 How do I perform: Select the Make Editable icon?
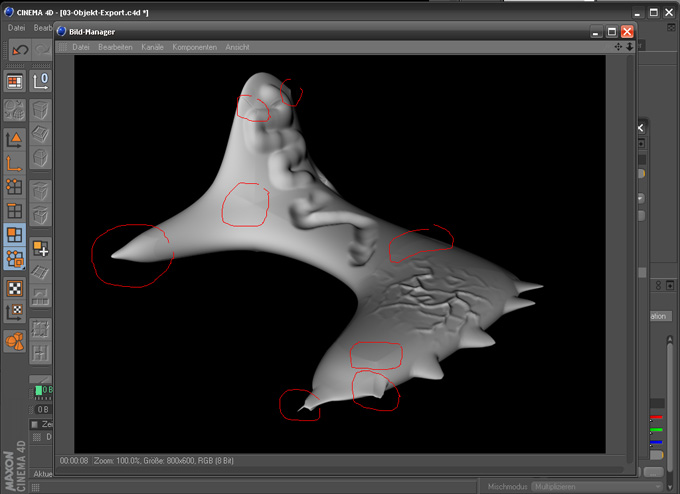pyautogui.click(x=41, y=82)
